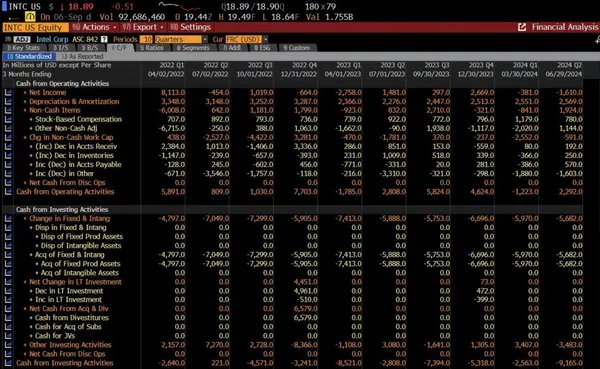Screen dimensions: 600x369
Task: Open chart icon for Depreciation & Amortization
Action: tap(8, 101)
